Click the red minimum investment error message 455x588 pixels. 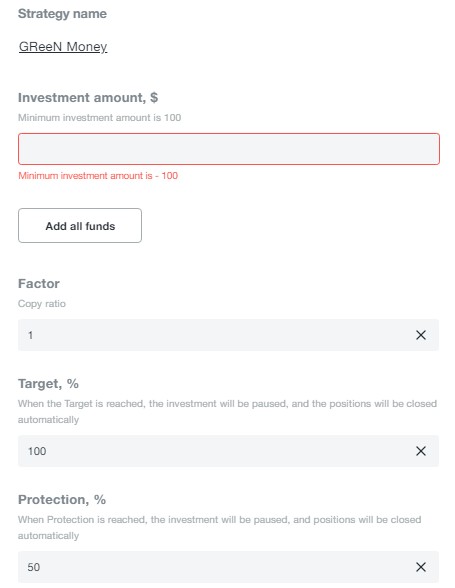[98, 176]
